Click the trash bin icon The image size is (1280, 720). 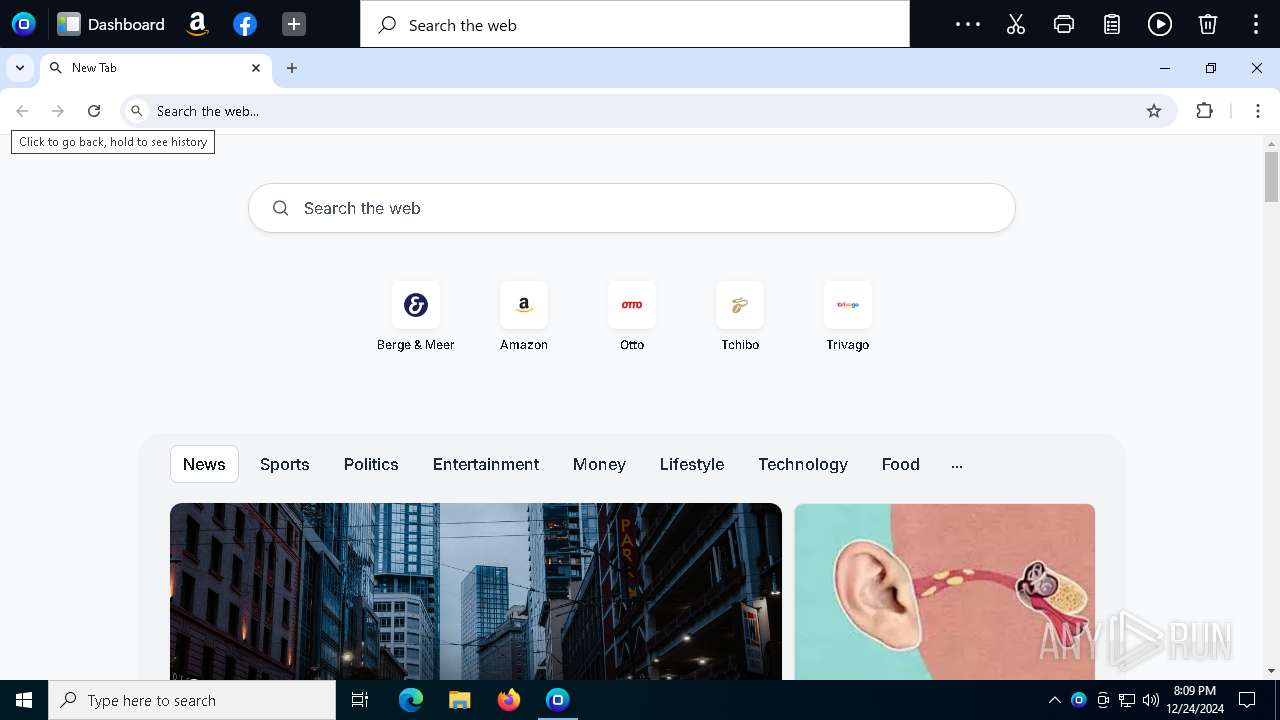tap(1208, 24)
